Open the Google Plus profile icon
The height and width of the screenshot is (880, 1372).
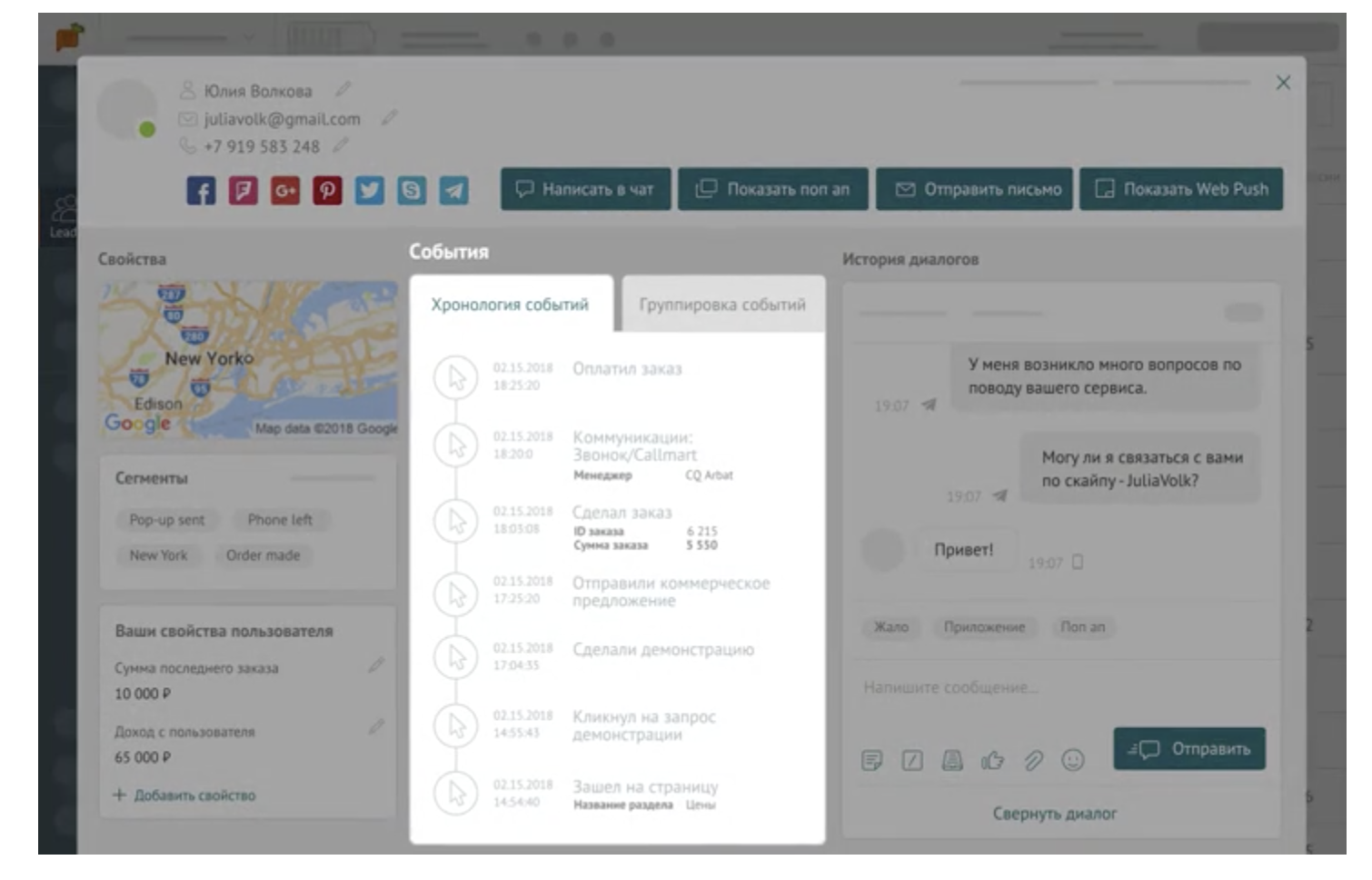click(x=285, y=191)
